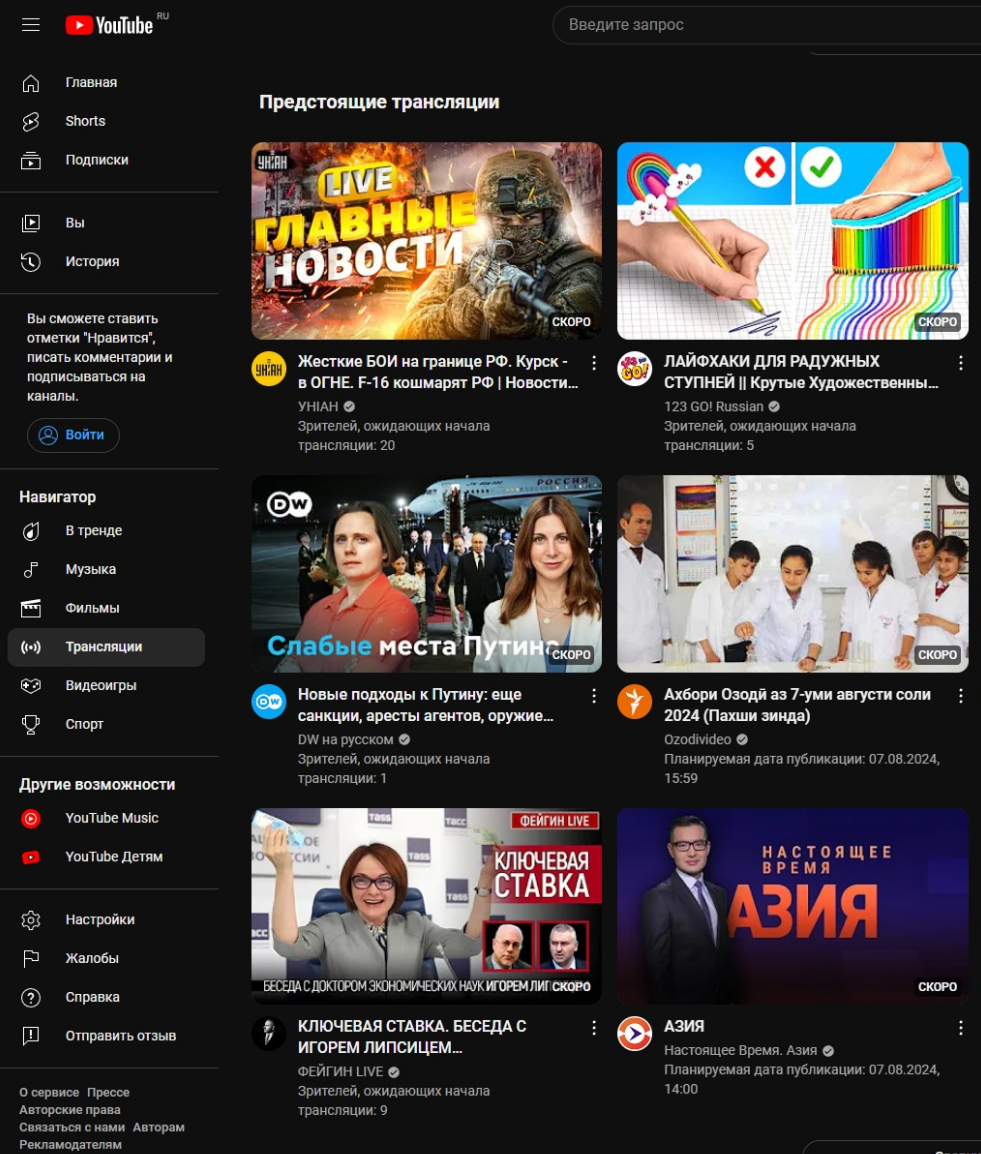This screenshot has width=981, height=1154.
Task: Click the DW на русском channel name
Action: 346,740
